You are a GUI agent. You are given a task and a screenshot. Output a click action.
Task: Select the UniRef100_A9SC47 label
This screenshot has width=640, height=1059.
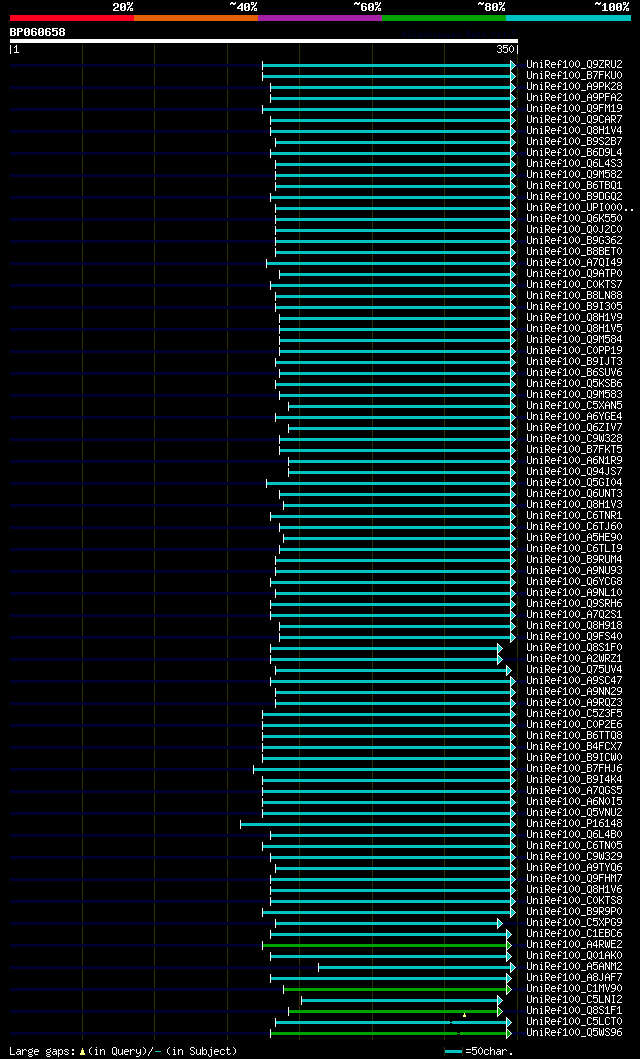[575, 681]
